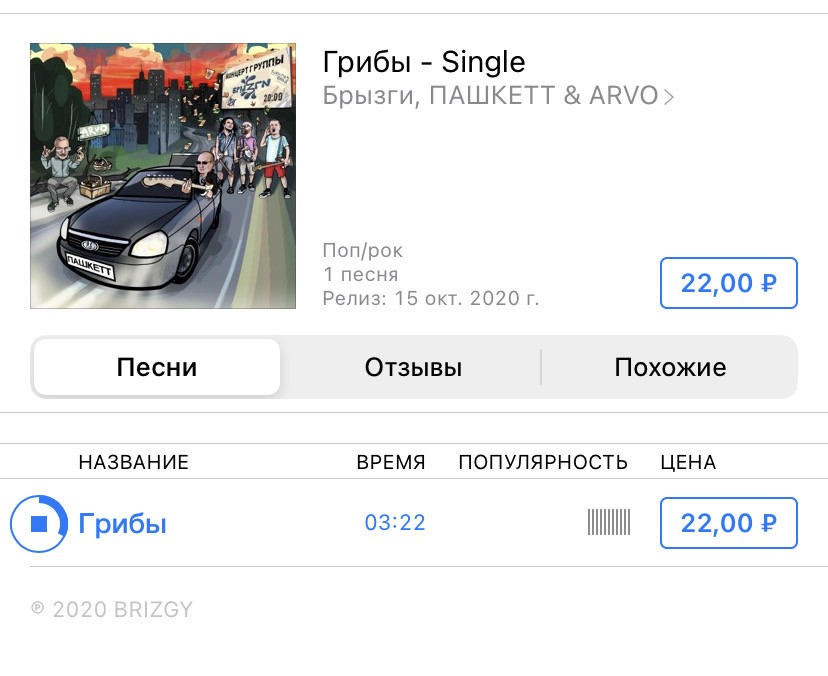Click the 03:22 track duration
Image resolution: width=828 pixels, height=676 pixels.
(x=395, y=523)
